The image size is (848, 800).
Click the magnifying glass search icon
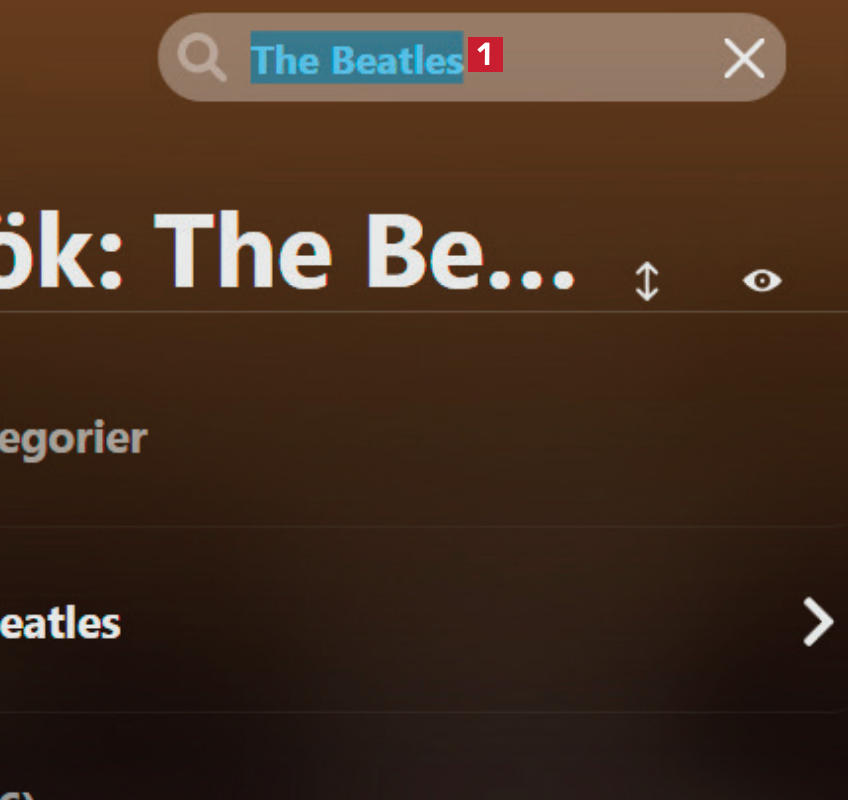tap(202, 59)
